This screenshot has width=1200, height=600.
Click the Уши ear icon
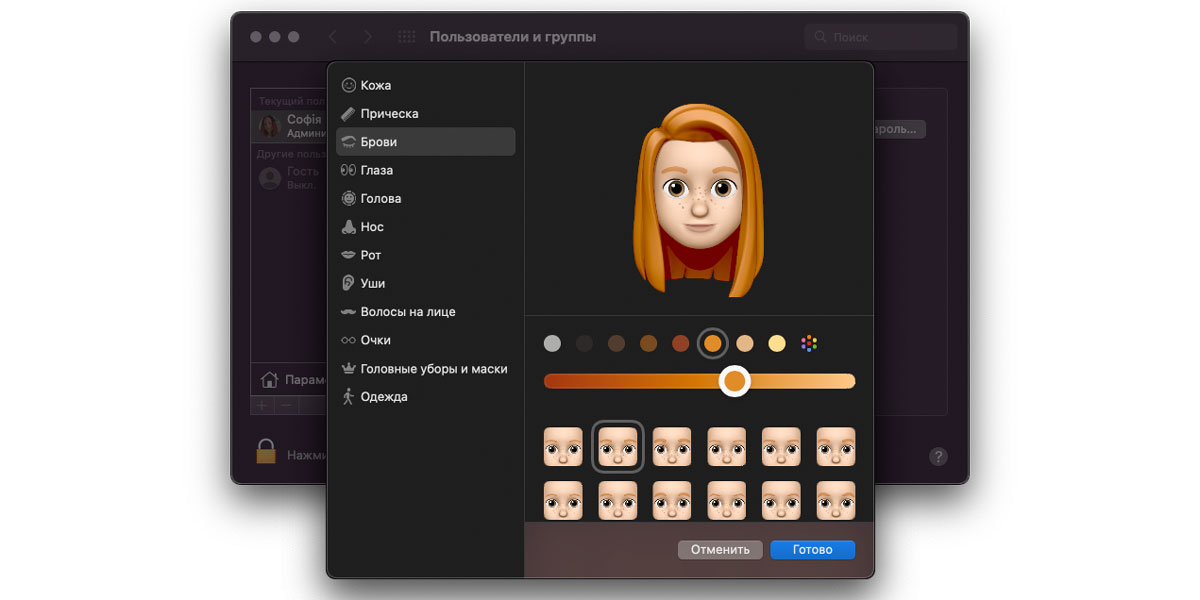pos(349,283)
